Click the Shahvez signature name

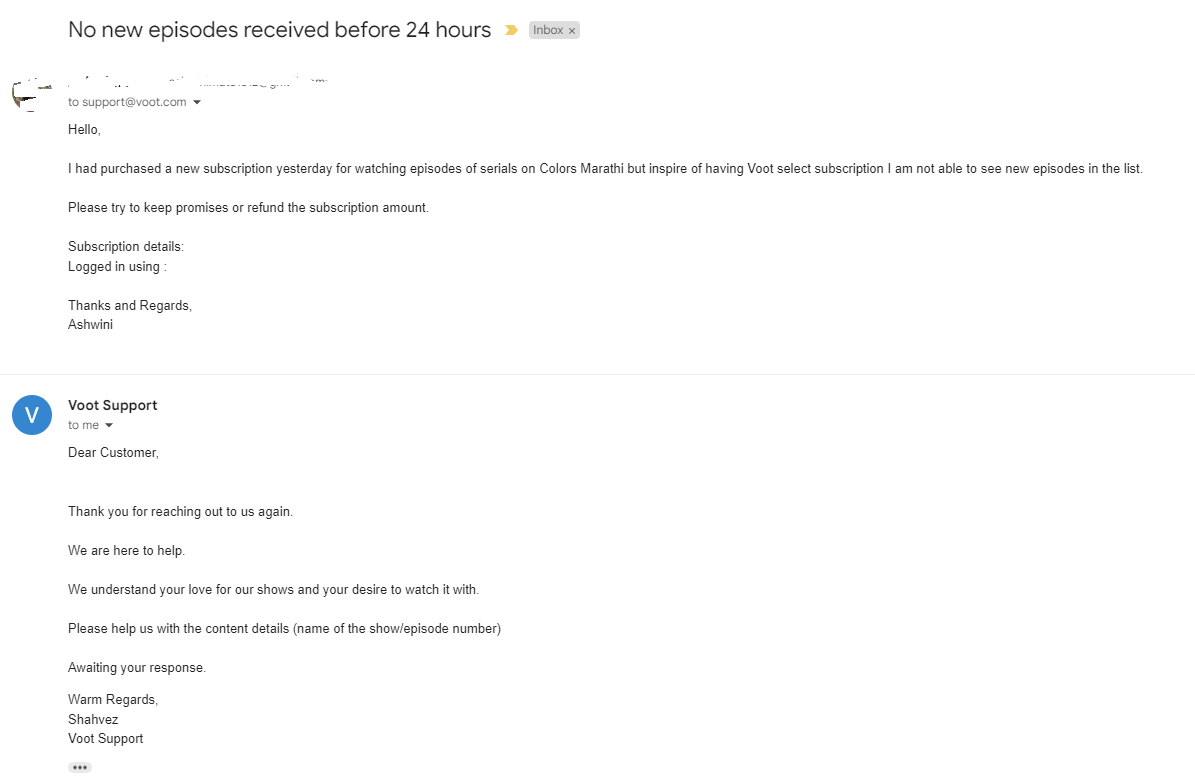(x=93, y=719)
